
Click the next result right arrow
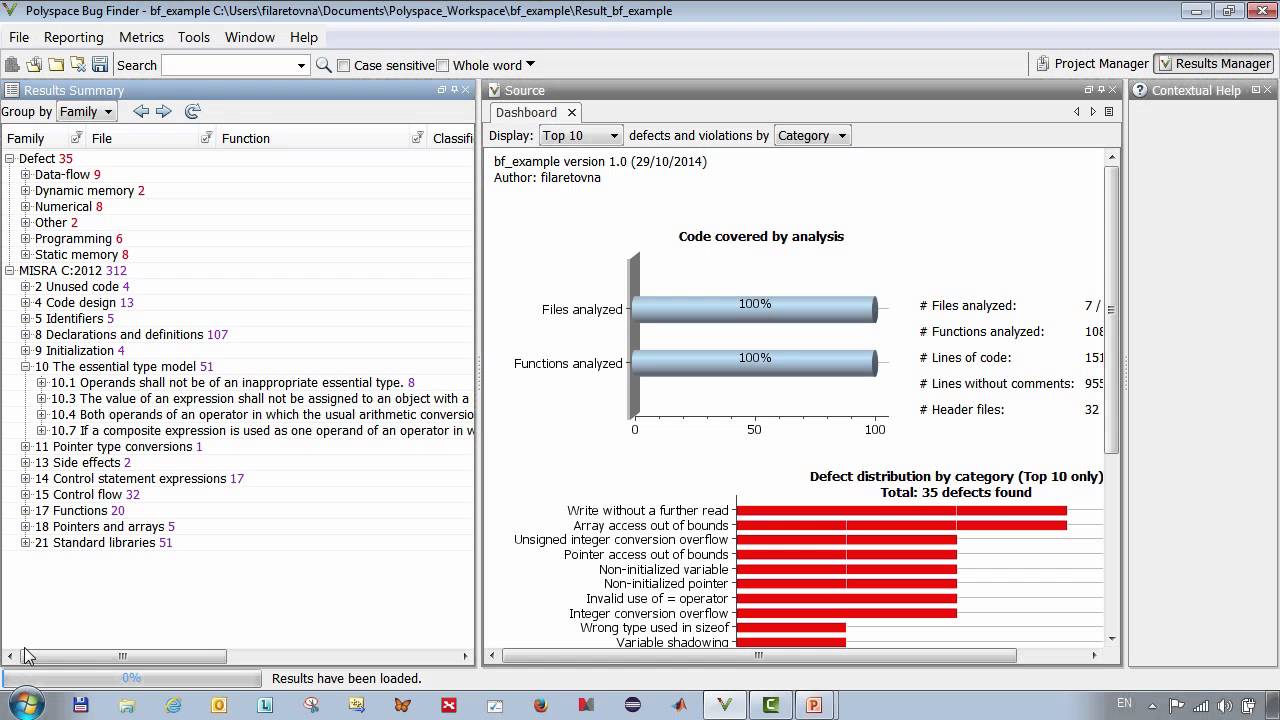tap(164, 112)
